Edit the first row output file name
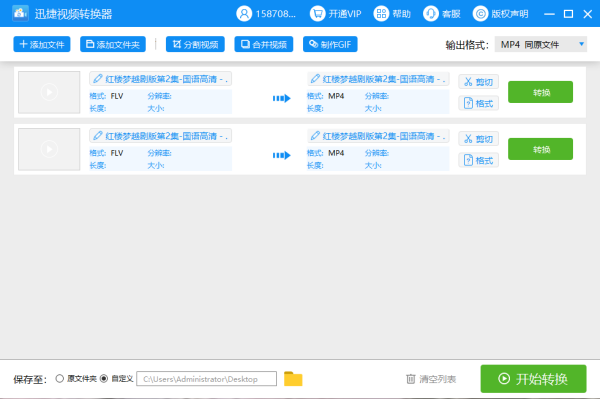Screen dimensions: 600x399 pyautogui.click(x=378, y=79)
